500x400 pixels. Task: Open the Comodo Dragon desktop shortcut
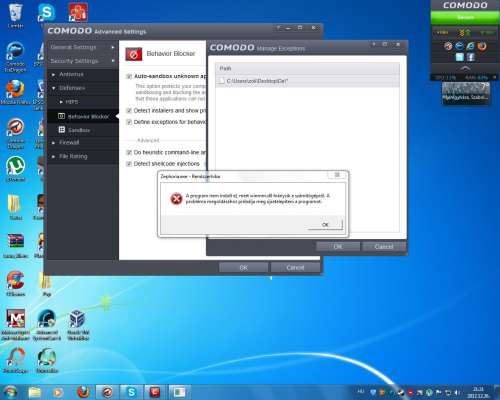click(x=15, y=133)
